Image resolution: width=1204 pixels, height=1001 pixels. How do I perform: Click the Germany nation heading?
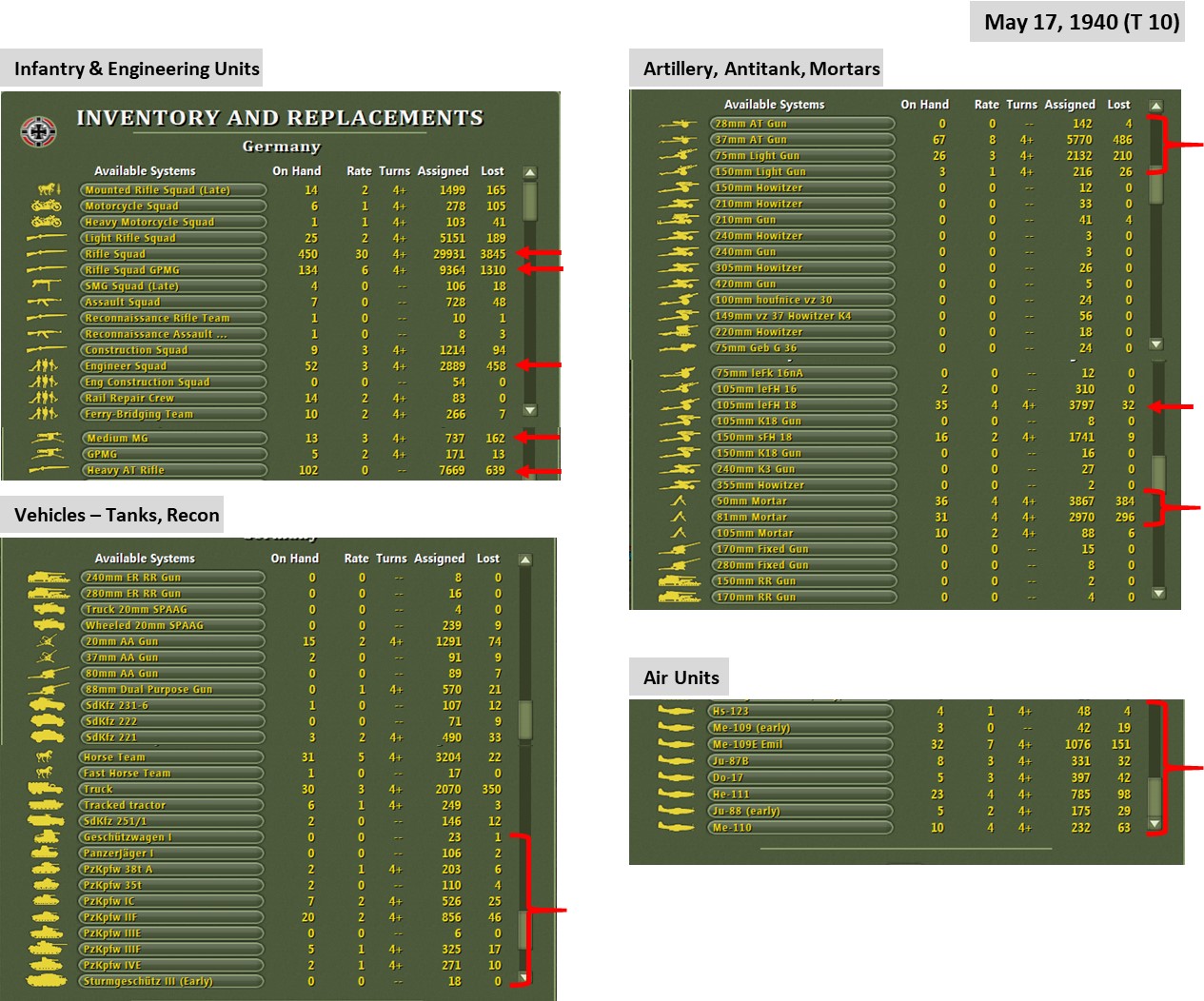(x=281, y=147)
